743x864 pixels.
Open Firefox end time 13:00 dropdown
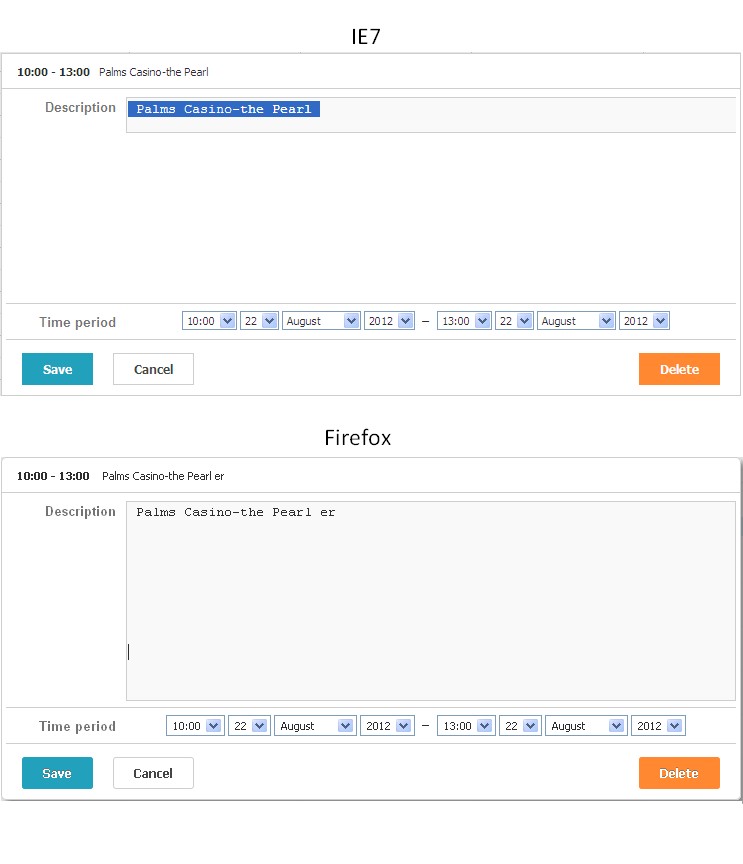tap(466, 726)
